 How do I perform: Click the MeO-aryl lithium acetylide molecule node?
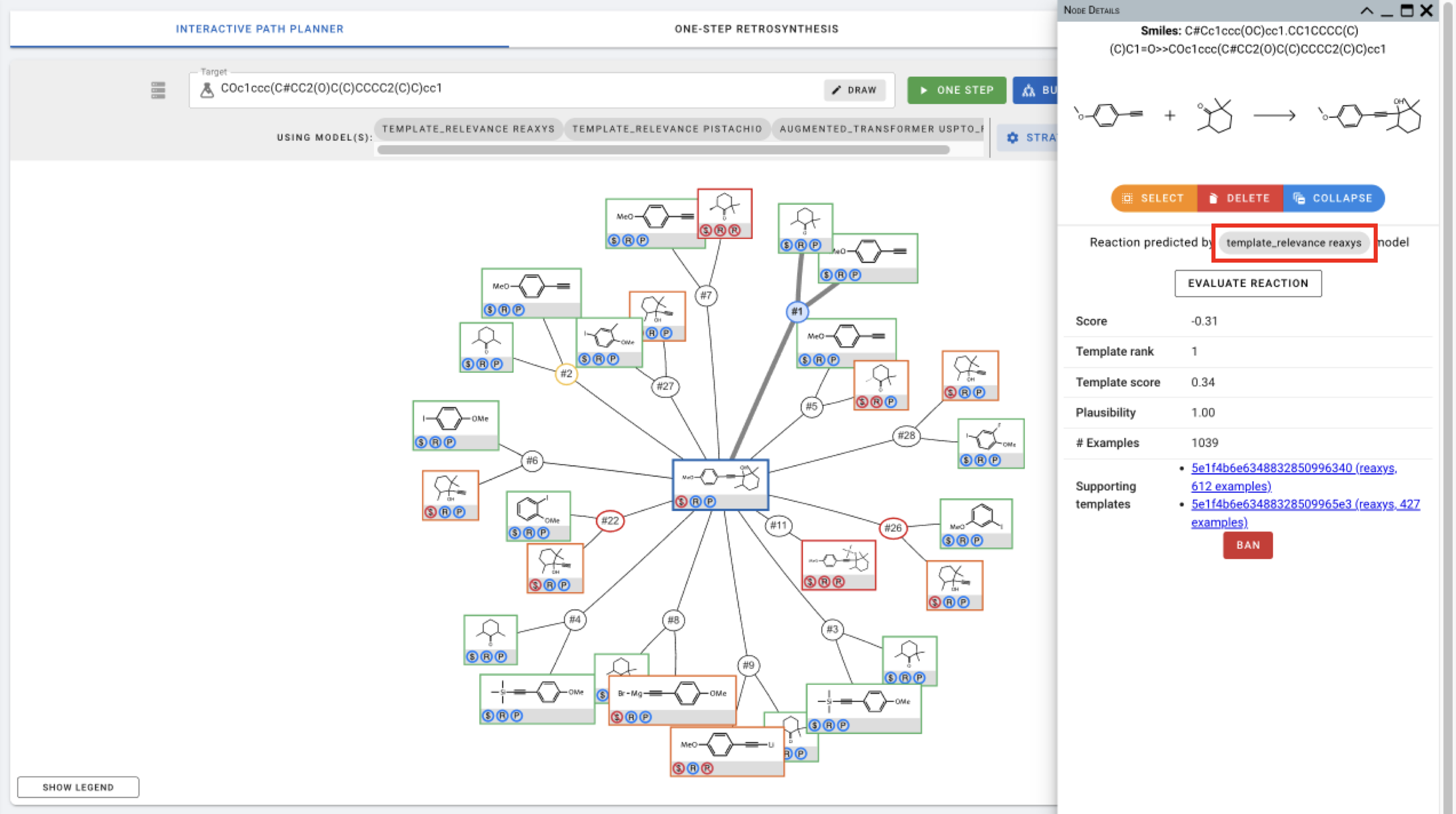(727, 751)
